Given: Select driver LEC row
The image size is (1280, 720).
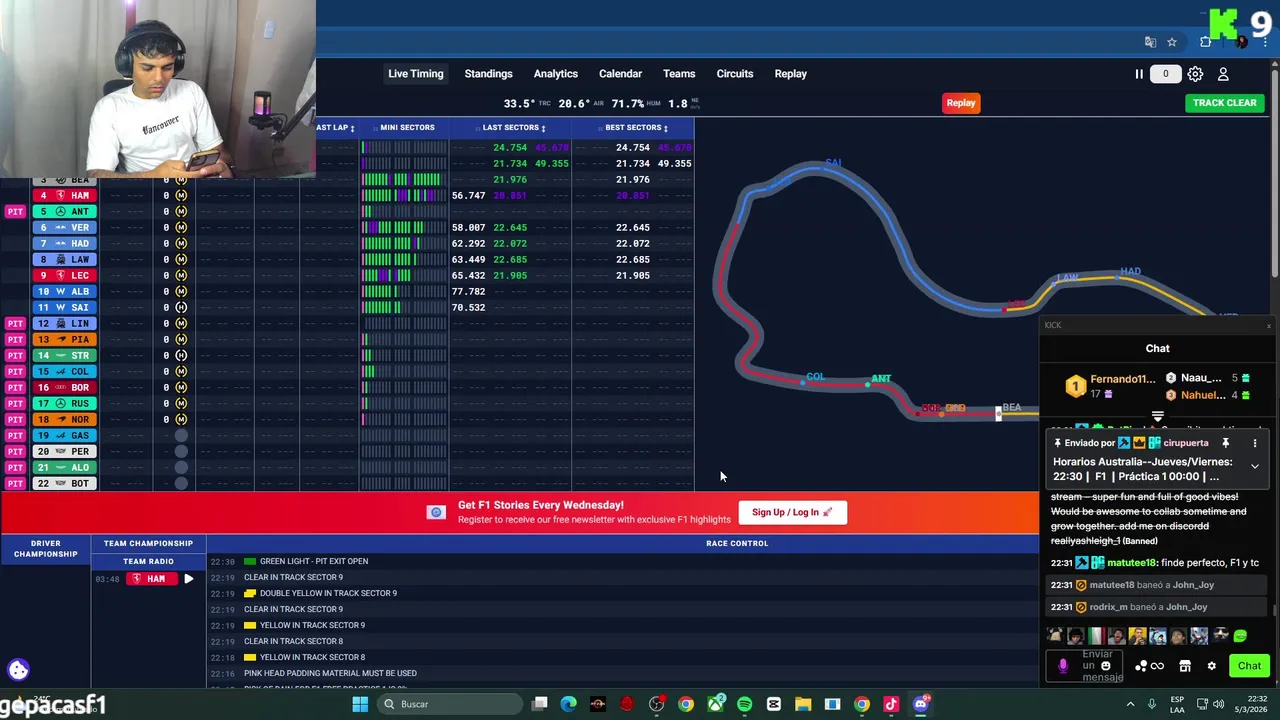Looking at the screenshot, I should (x=65, y=275).
